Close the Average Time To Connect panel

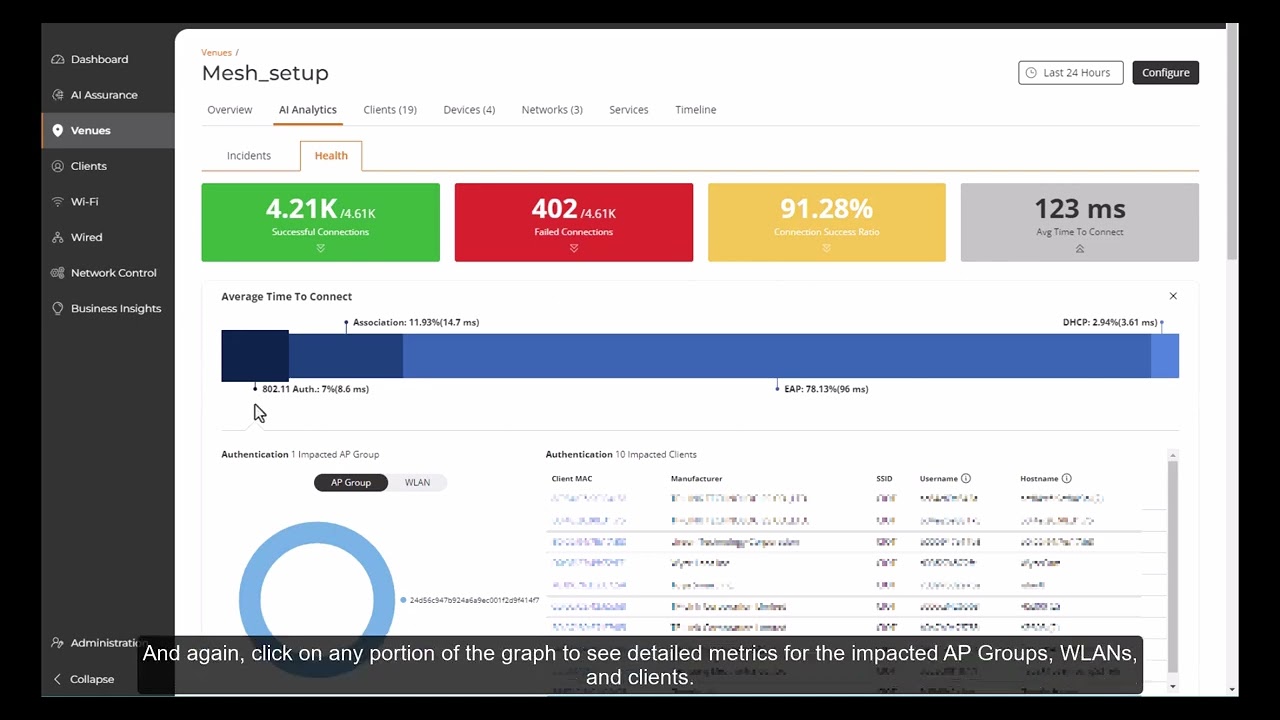coord(1173,296)
